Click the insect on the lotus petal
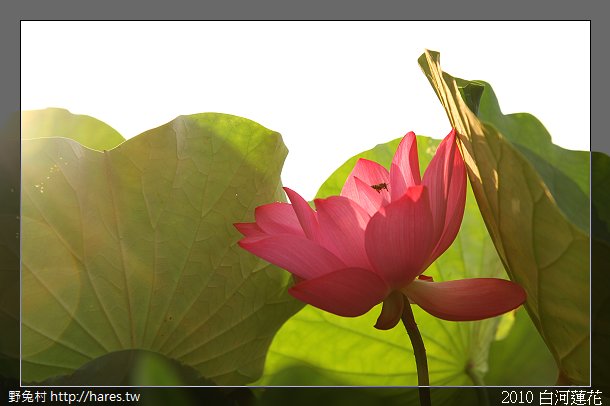 pos(380,187)
